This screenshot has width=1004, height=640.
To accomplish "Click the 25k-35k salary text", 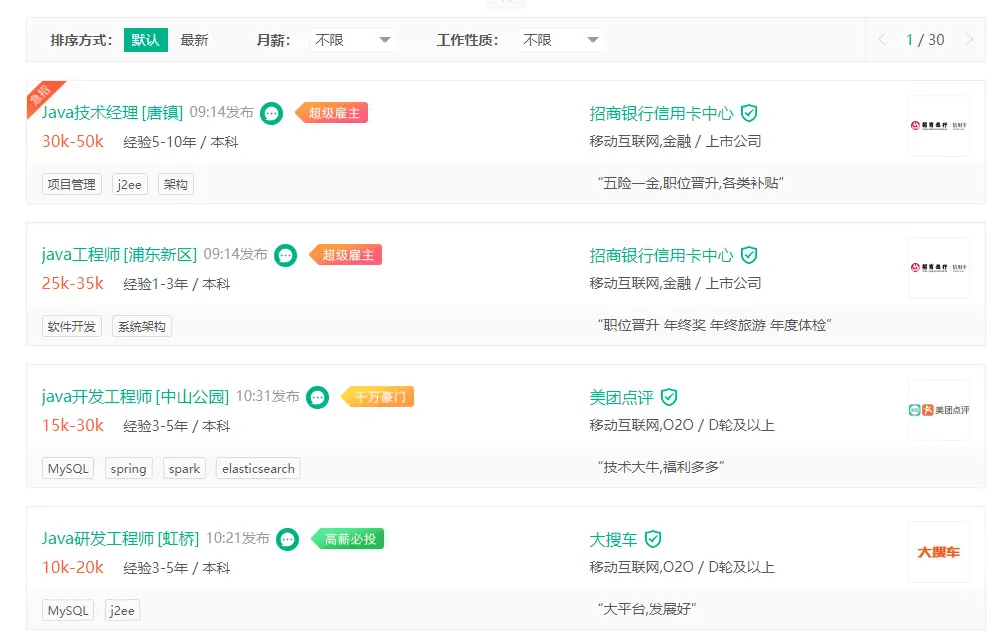I will tap(73, 284).
